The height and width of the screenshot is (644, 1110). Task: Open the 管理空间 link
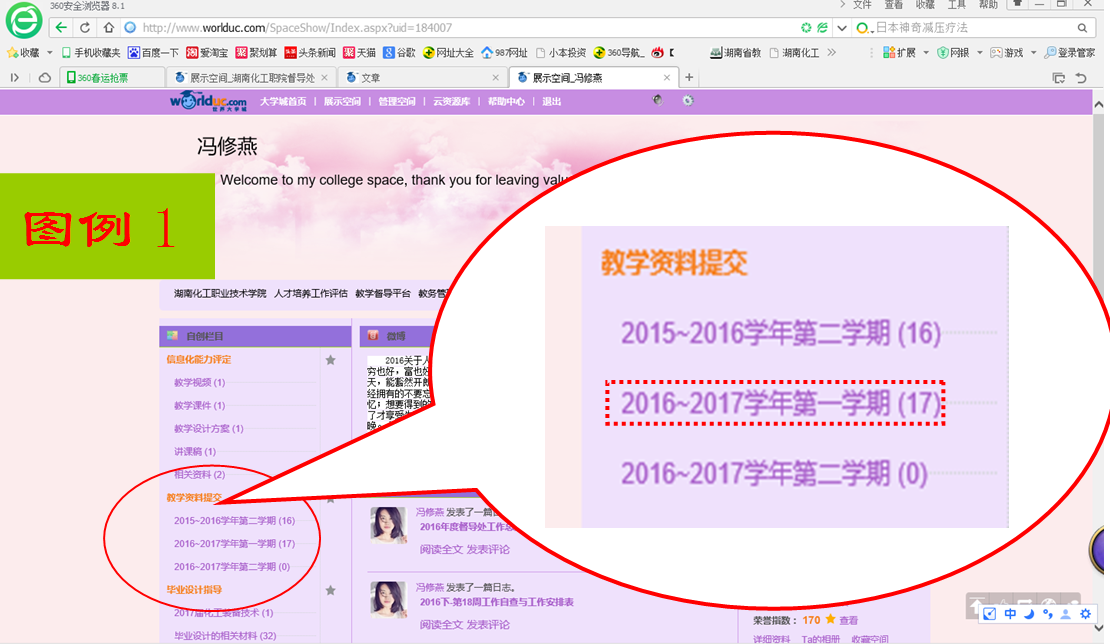(397, 101)
